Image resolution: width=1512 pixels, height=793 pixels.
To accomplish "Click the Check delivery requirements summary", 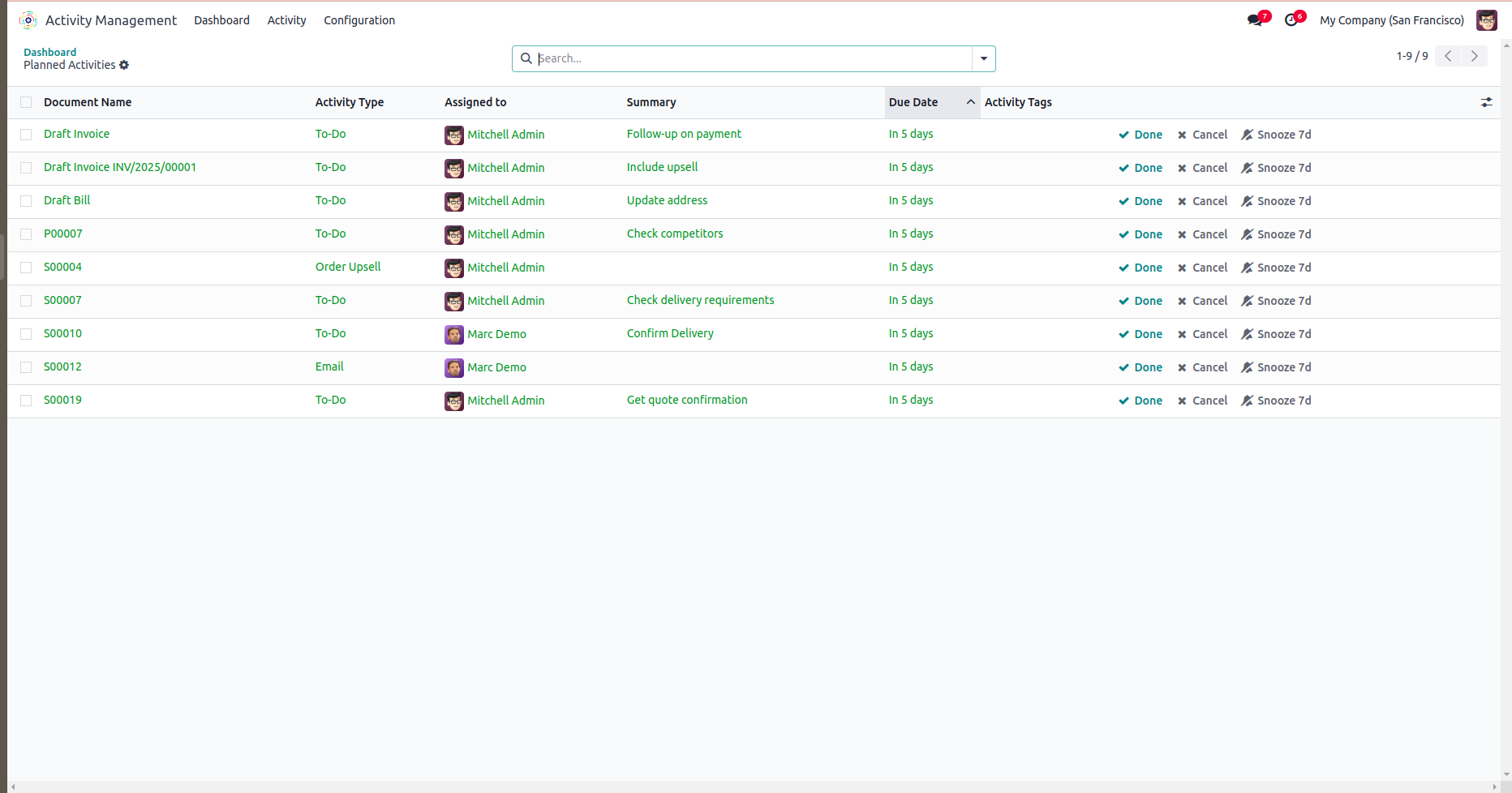I will [x=701, y=300].
